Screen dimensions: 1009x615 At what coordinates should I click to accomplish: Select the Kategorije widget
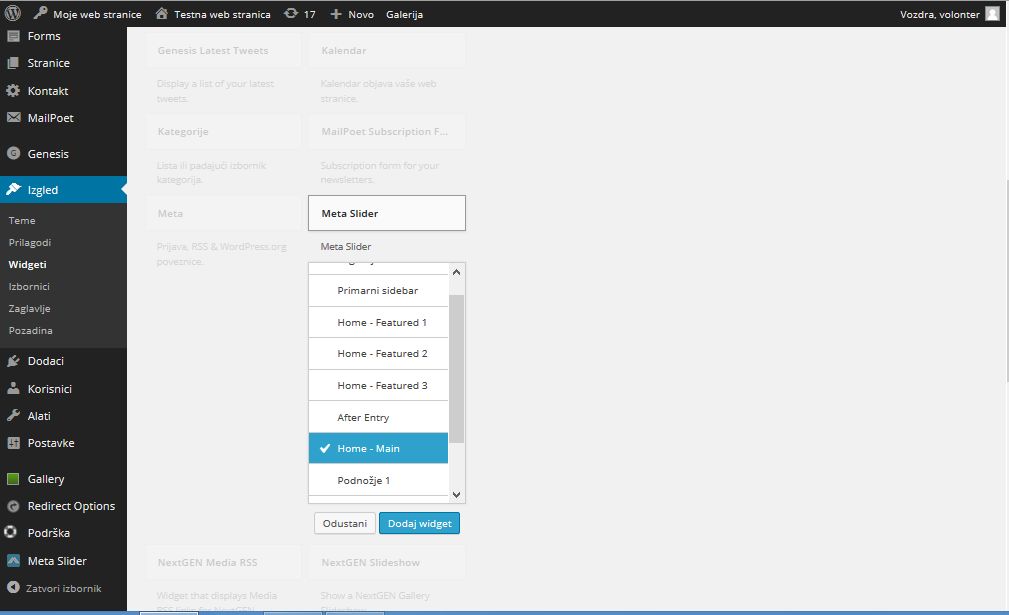[x=223, y=131]
